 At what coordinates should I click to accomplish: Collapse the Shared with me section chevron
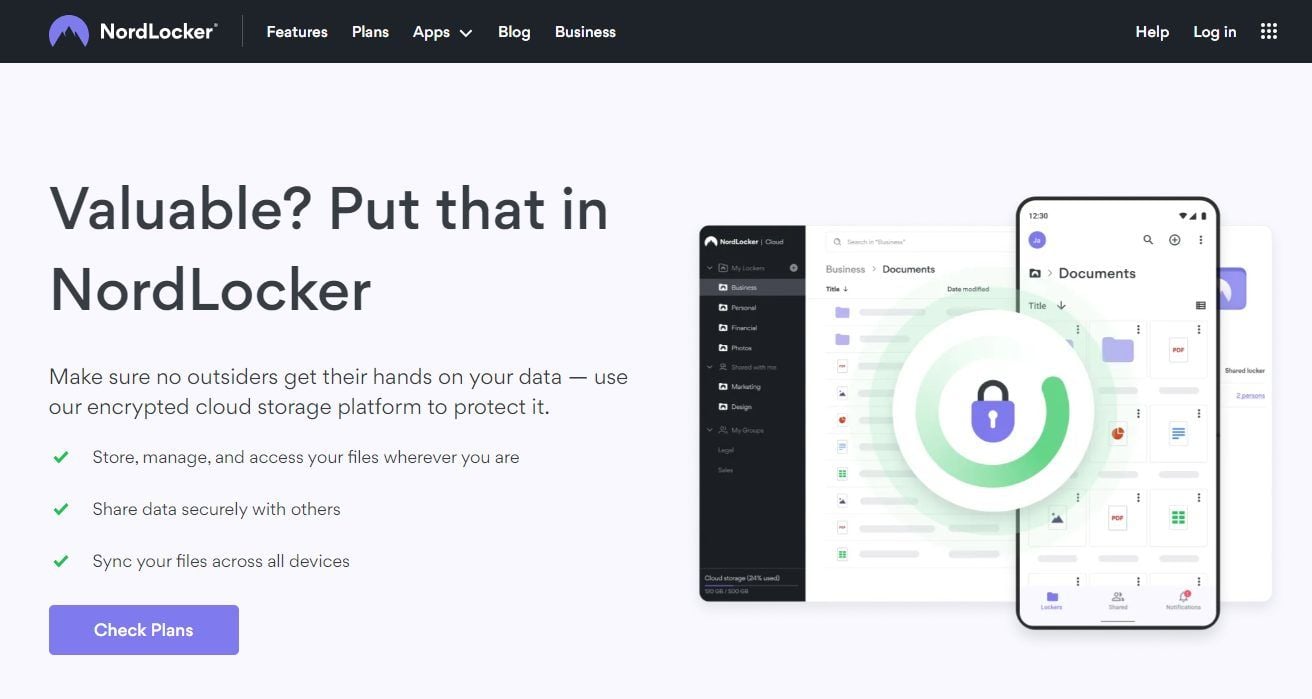(x=710, y=367)
